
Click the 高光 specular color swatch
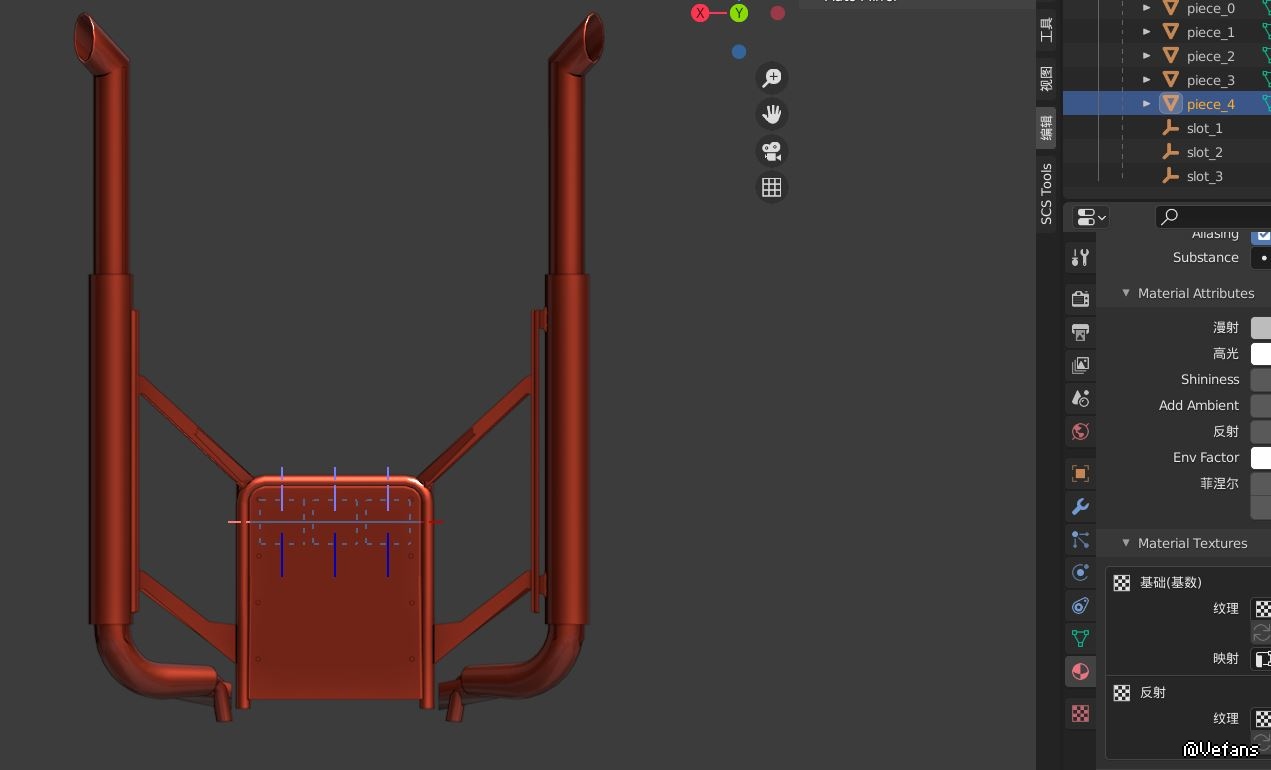tap(1261, 354)
